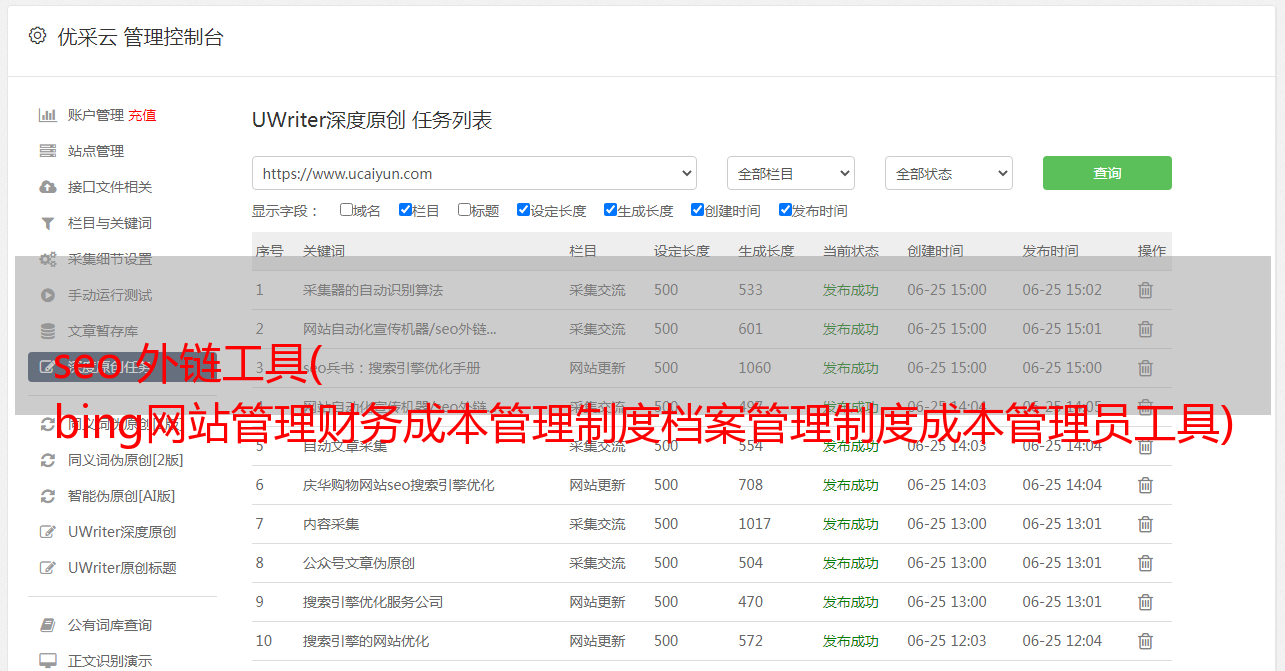
Task: Click keyword 搜索引擎的网站优化
Action: coord(366,641)
